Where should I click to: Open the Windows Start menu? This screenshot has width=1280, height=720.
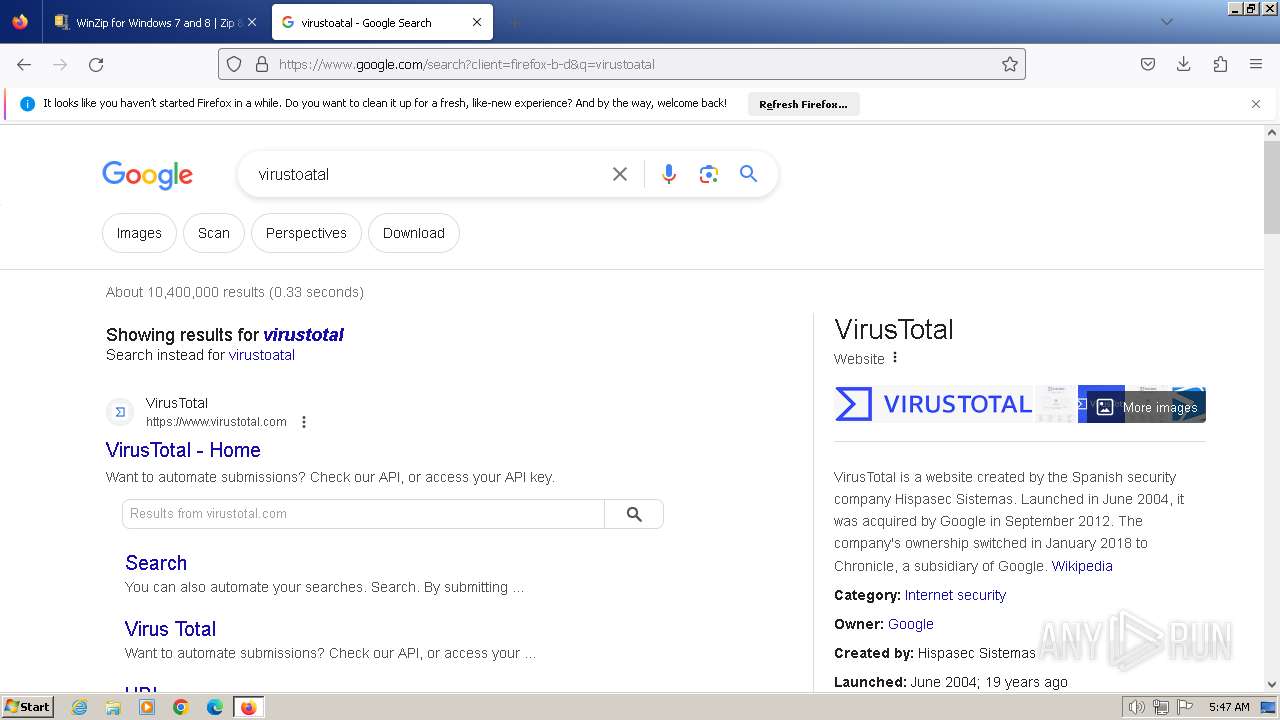tap(27, 707)
